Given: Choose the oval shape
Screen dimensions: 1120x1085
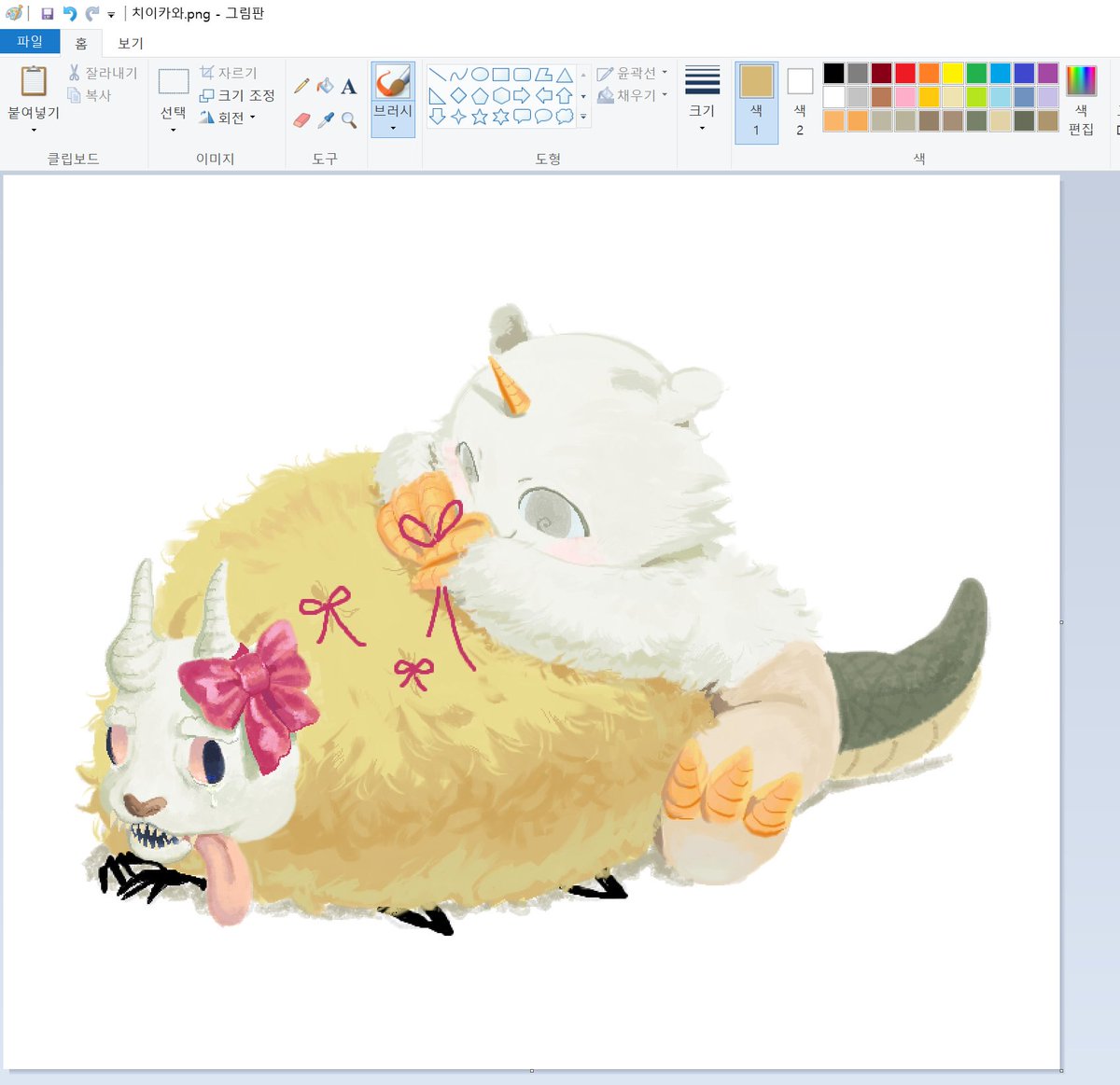Looking at the screenshot, I should (480, 75).
